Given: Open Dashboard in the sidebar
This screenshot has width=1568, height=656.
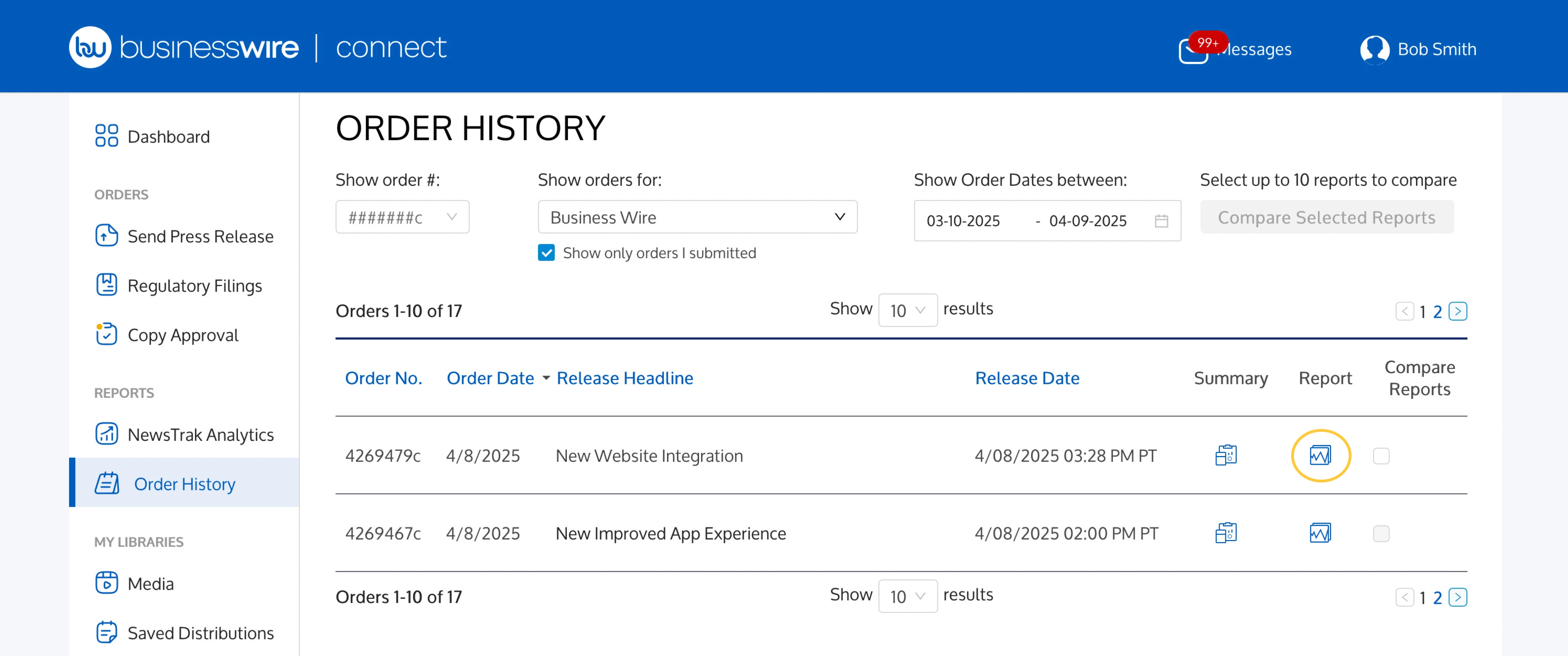Looking at the screenshot, I should [169, 136].
